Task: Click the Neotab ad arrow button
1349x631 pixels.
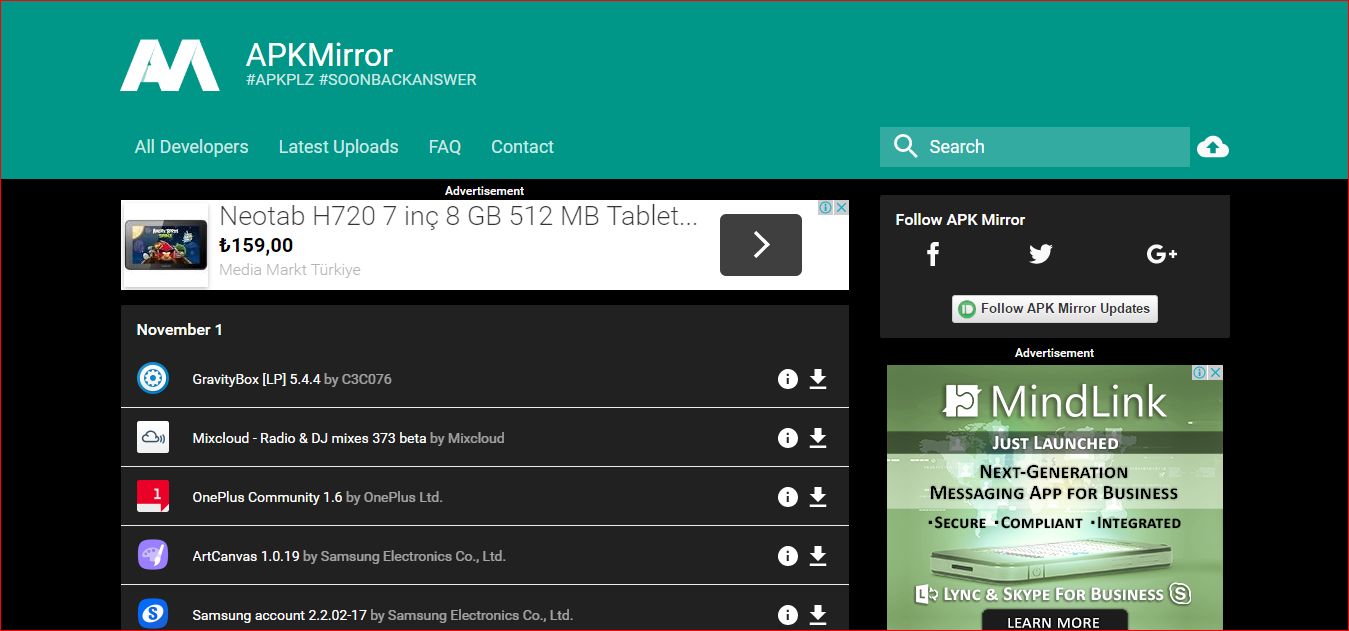Action: click(x=761, y=245)
